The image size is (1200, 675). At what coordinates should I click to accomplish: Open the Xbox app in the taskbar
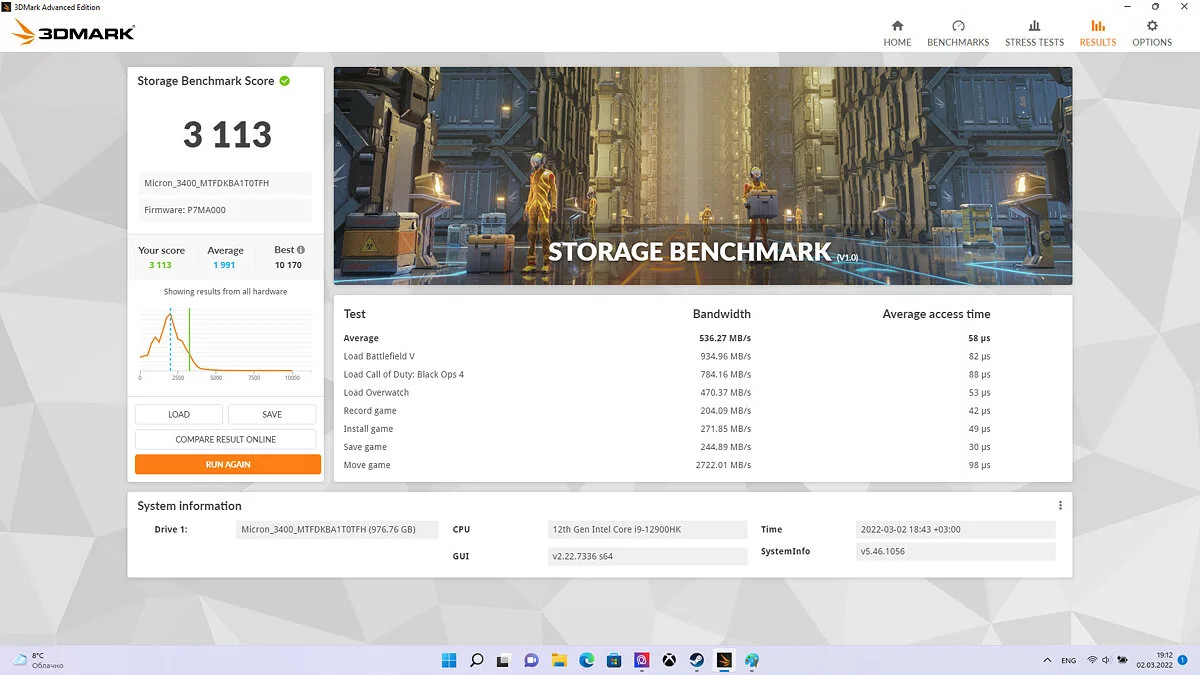coord(669,660)
